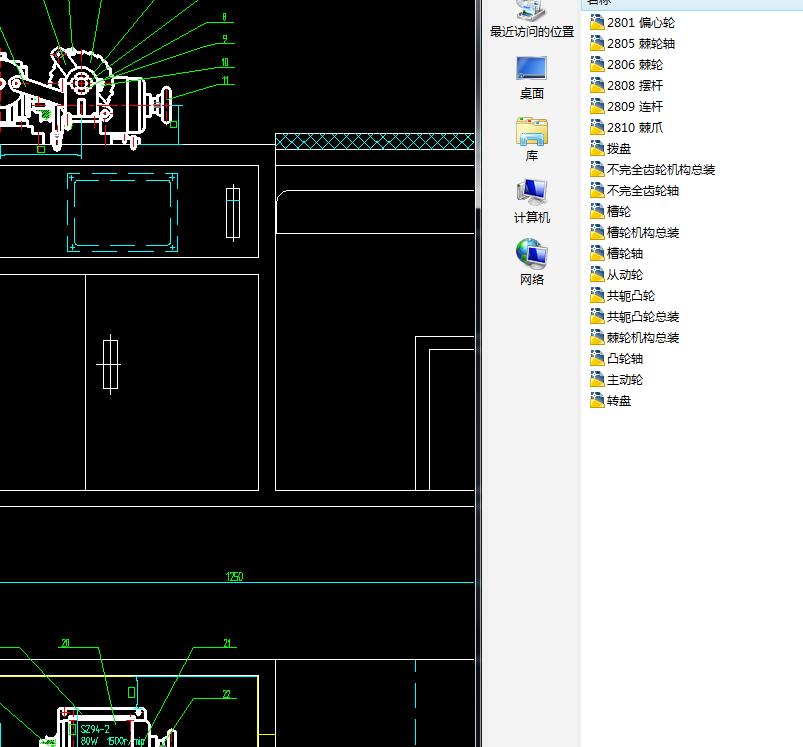The width and height of the screenshot is (803, 747).
Task: Click leader number 8 in the CAD drawing
Action: click(x=224, y=17)
